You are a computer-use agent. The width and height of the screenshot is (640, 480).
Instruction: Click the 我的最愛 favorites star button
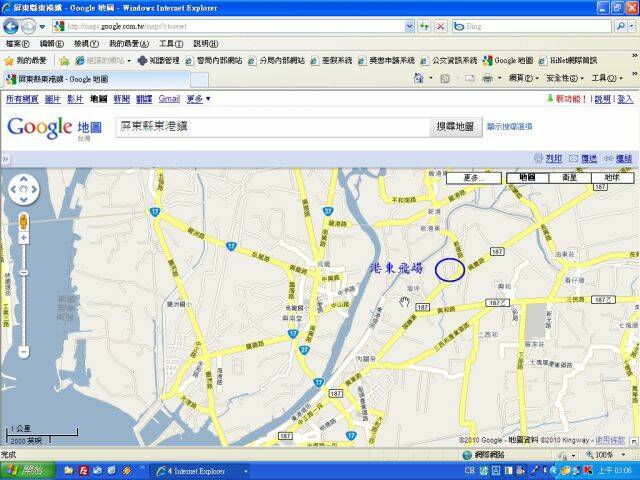pyautogui.click(x=26, y=61)
